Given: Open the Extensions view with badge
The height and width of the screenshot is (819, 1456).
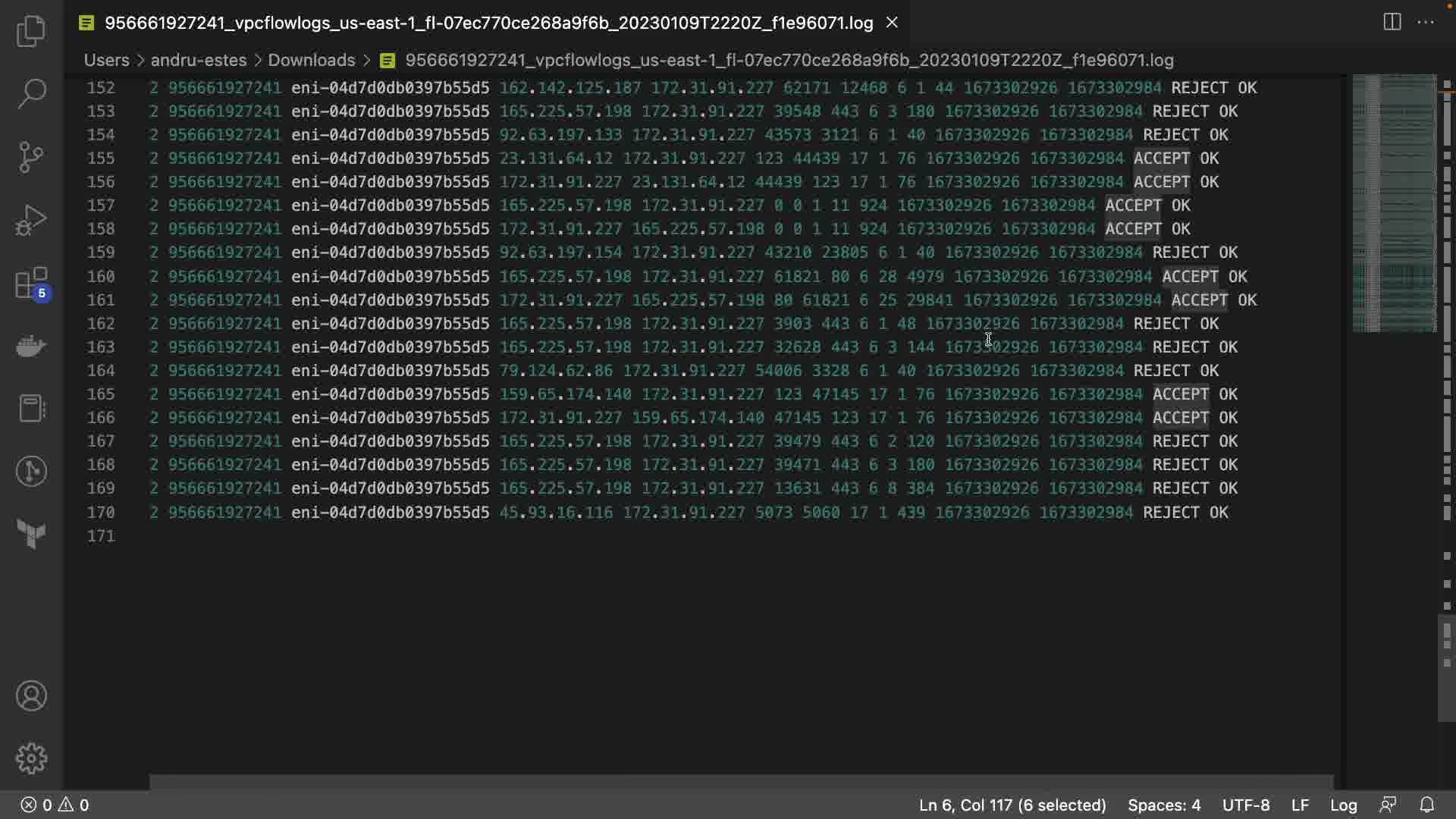Looking at the screenshot, I should coord(31,284).
